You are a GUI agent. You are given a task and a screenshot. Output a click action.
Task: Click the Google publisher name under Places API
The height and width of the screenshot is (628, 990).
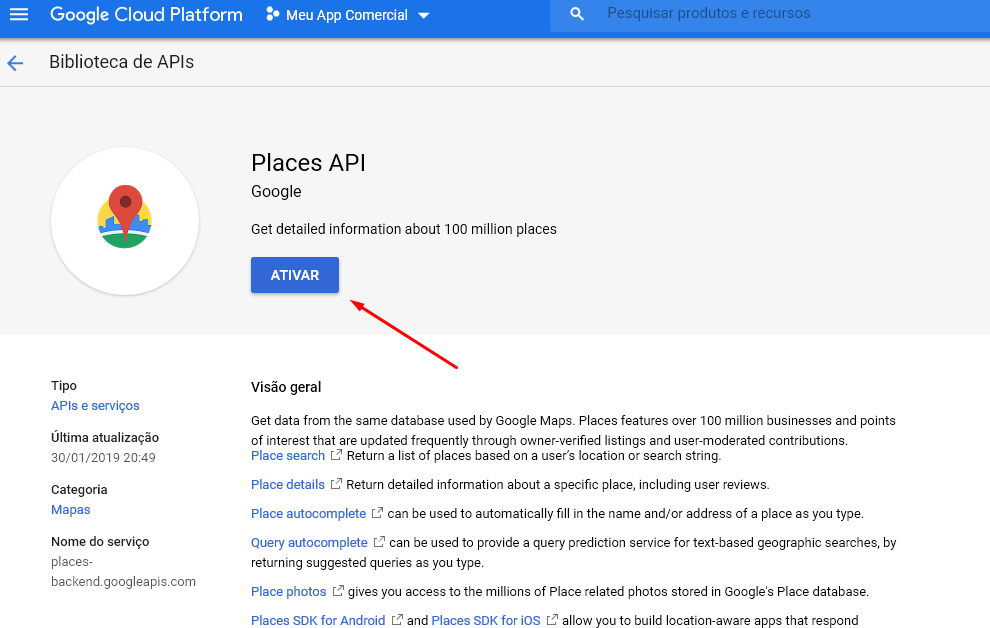pos(276,191)
